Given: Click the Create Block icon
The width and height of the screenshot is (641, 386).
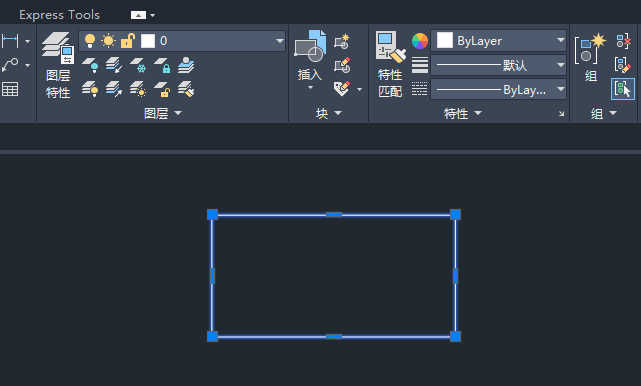Looking at the screenshot, I should 342,41.
